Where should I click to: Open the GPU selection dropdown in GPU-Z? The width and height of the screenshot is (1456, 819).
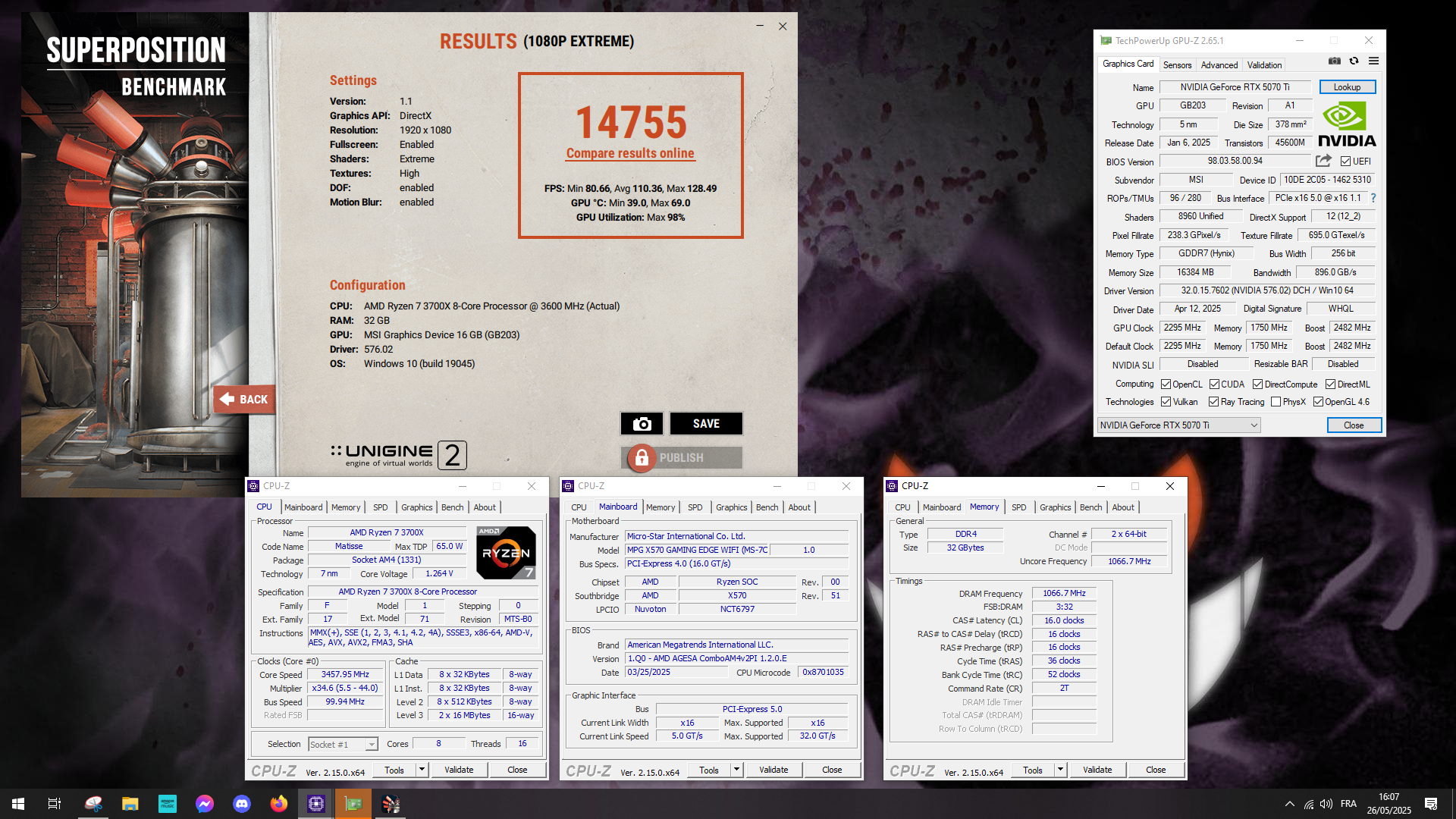1178,425
